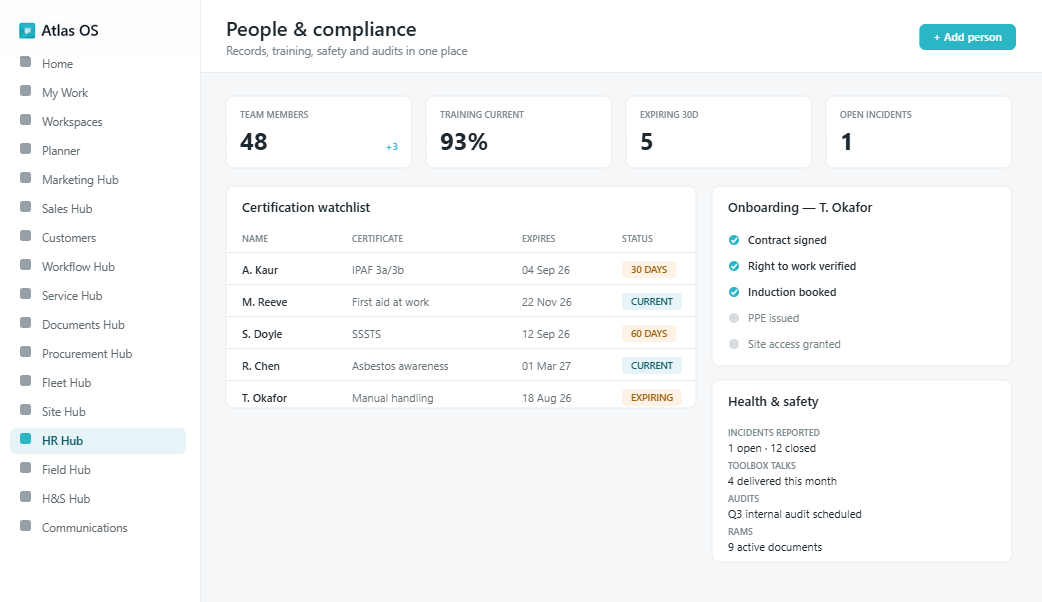Click the IPAF 3a/3b certificate cell
Image resolution: width=1042 pixels, height=602 pixels.
coord(377,270)
